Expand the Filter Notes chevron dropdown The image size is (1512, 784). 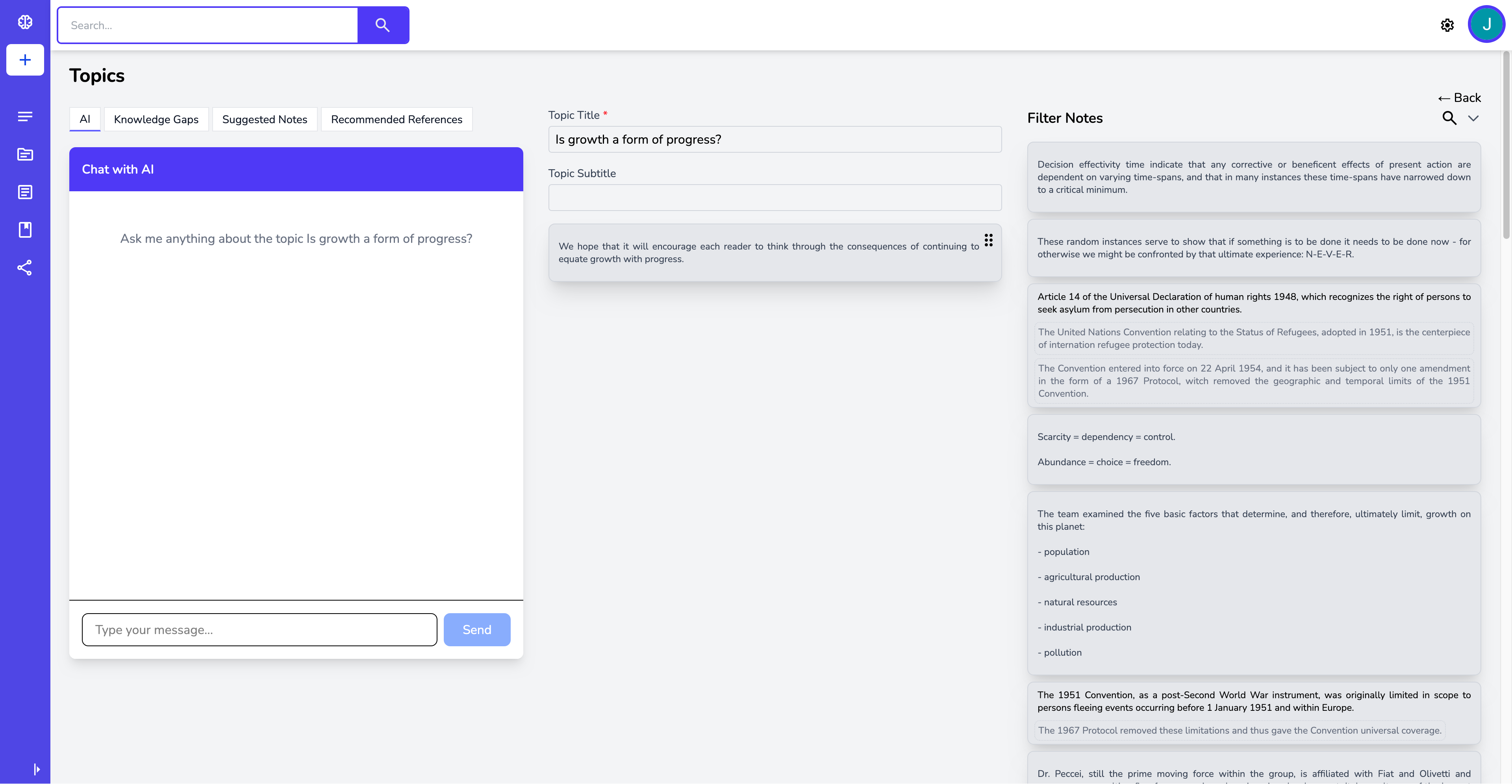point(1473,118)
